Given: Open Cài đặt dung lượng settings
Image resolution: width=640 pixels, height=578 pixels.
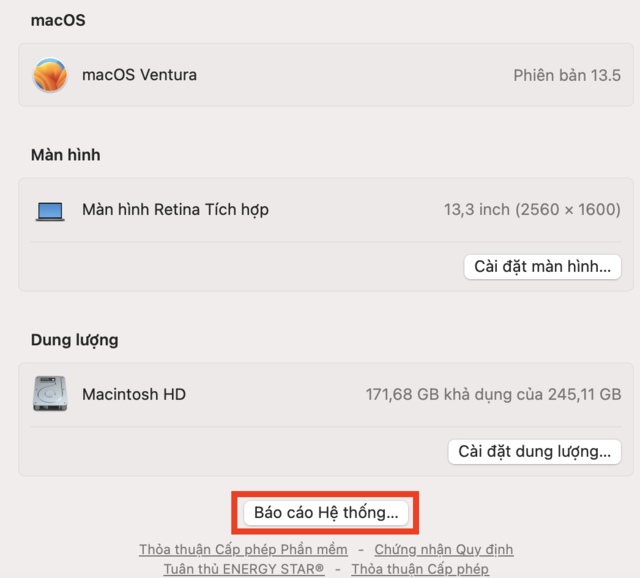Looking at the screenshot, I should click(x=534, y=451).
